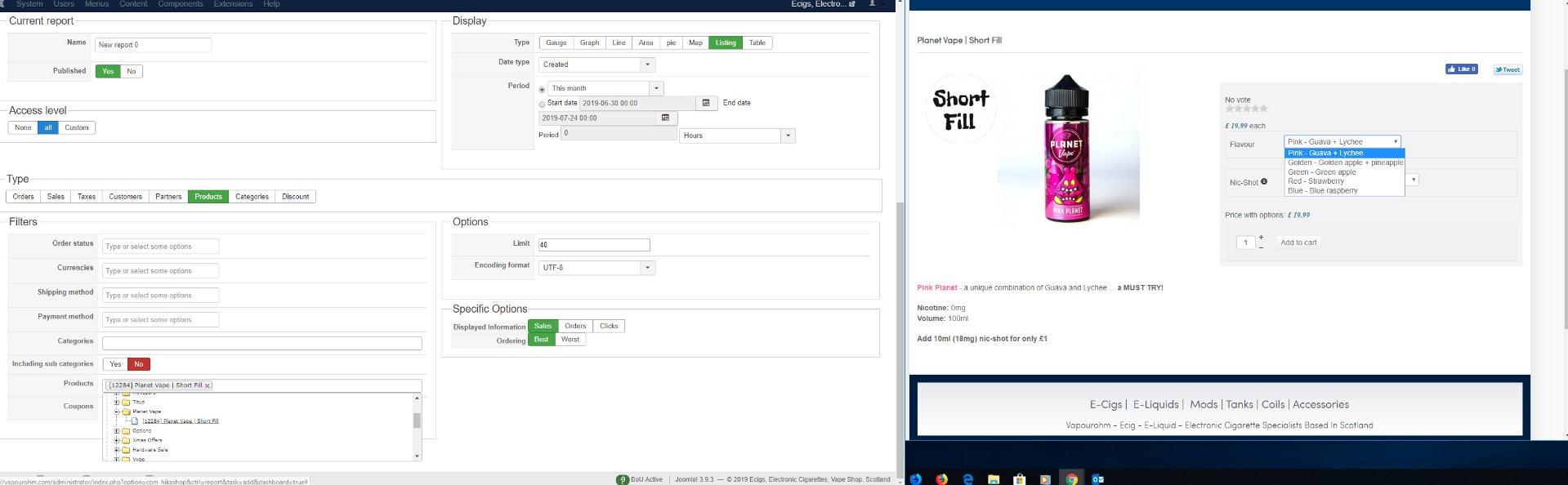Open Microsoft Edge from the taskbar
The width and height of the screenshot is (1568, 485).
pyautogui.click(x=967, y=479)
